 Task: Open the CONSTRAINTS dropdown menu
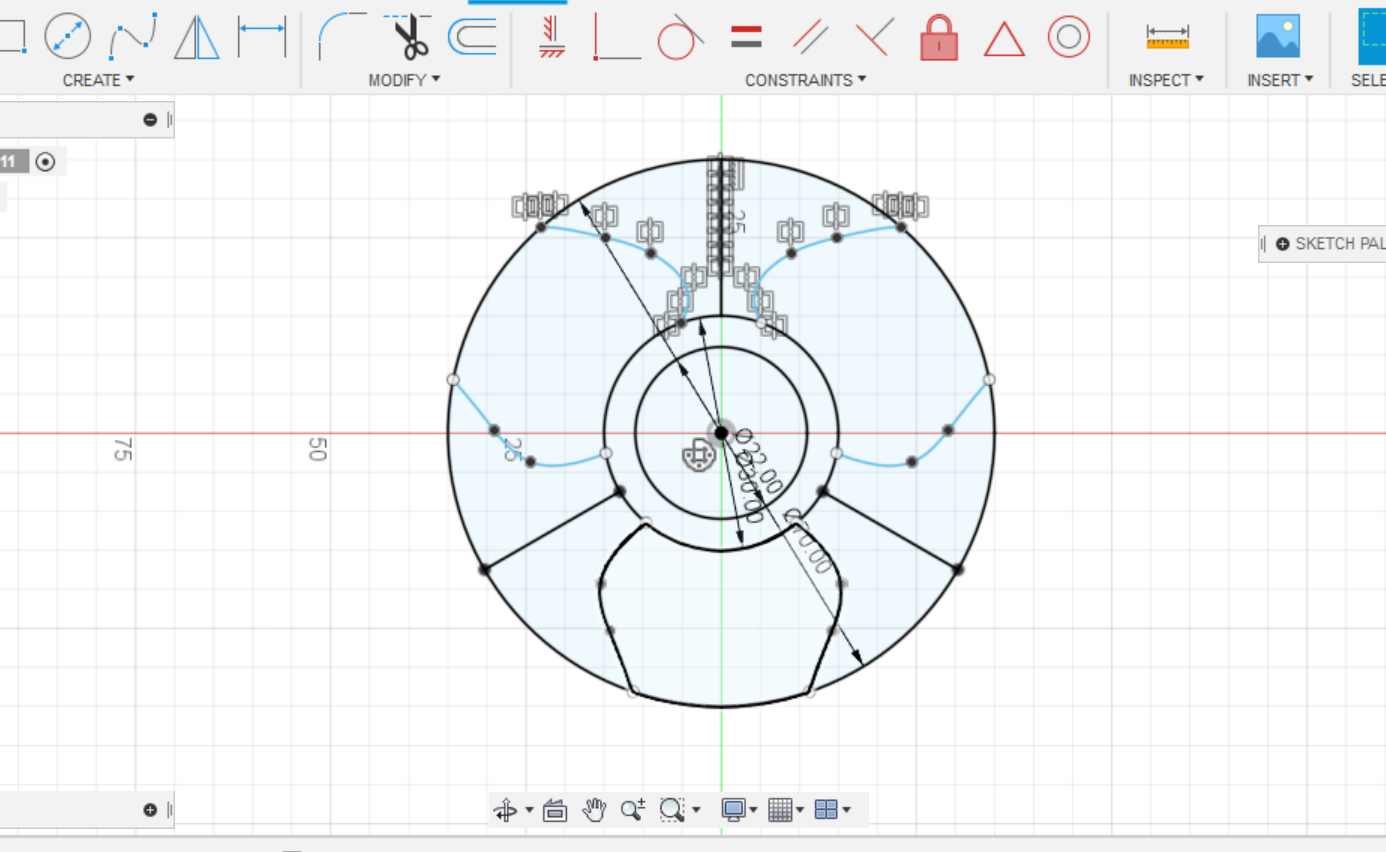[805, 80]
